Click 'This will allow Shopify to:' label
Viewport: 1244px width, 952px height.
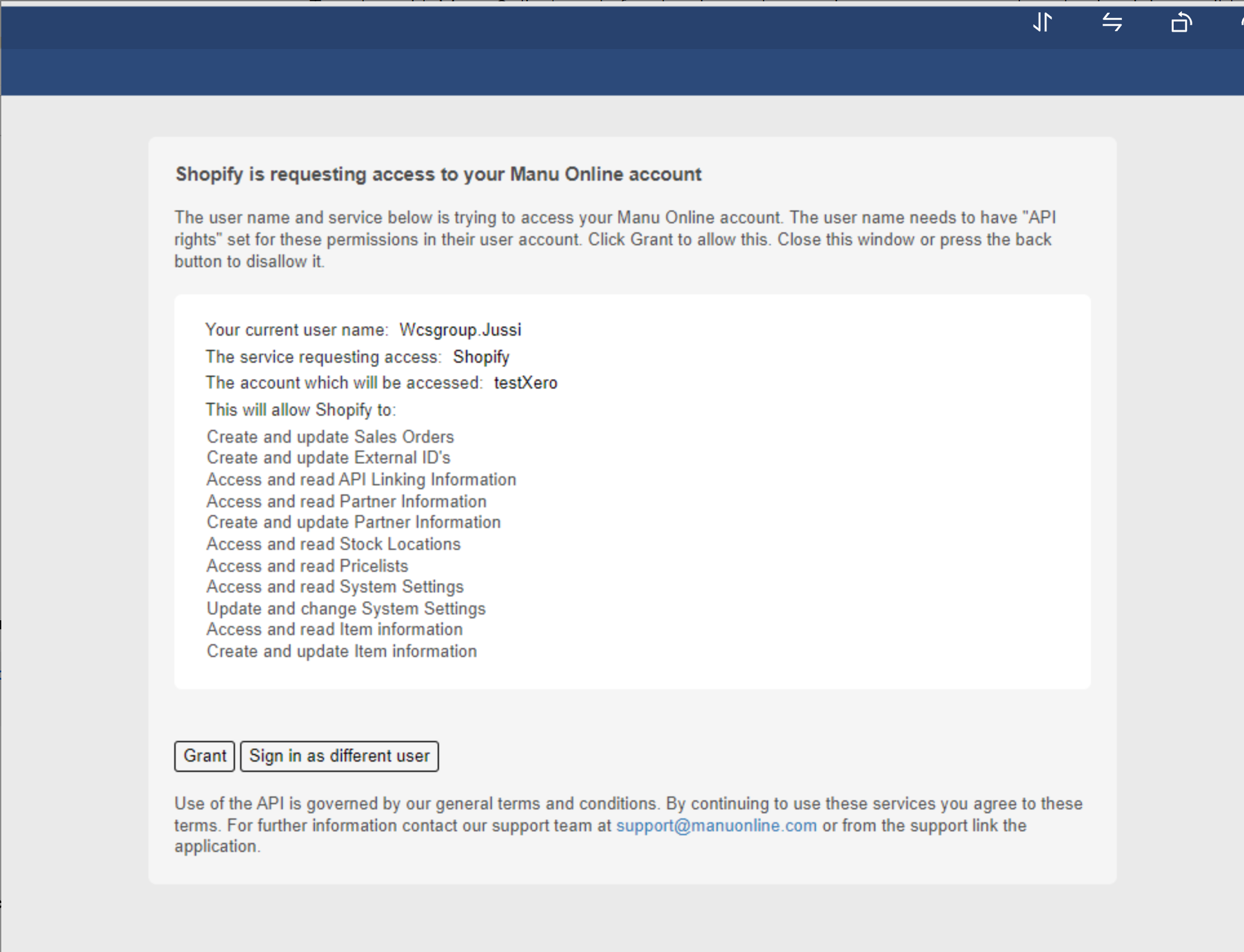(x=301, y=410)
